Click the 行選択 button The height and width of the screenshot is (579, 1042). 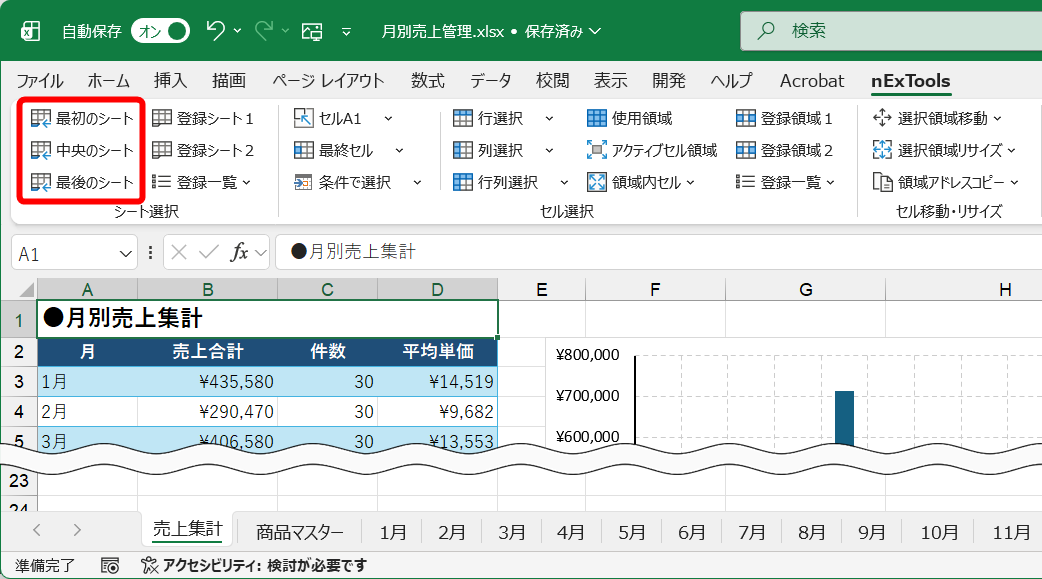point(488,118)
